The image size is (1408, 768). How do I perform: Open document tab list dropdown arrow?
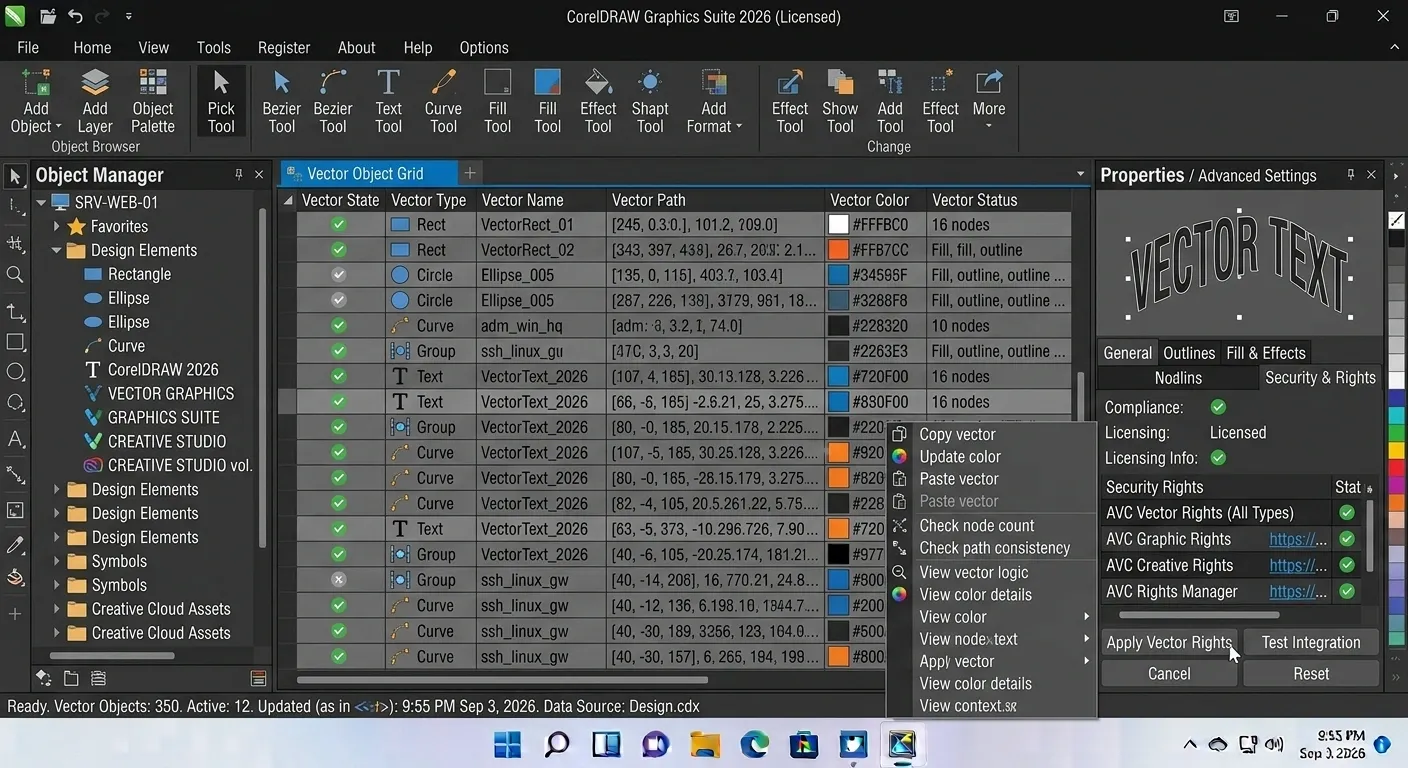click(1080, 174)
